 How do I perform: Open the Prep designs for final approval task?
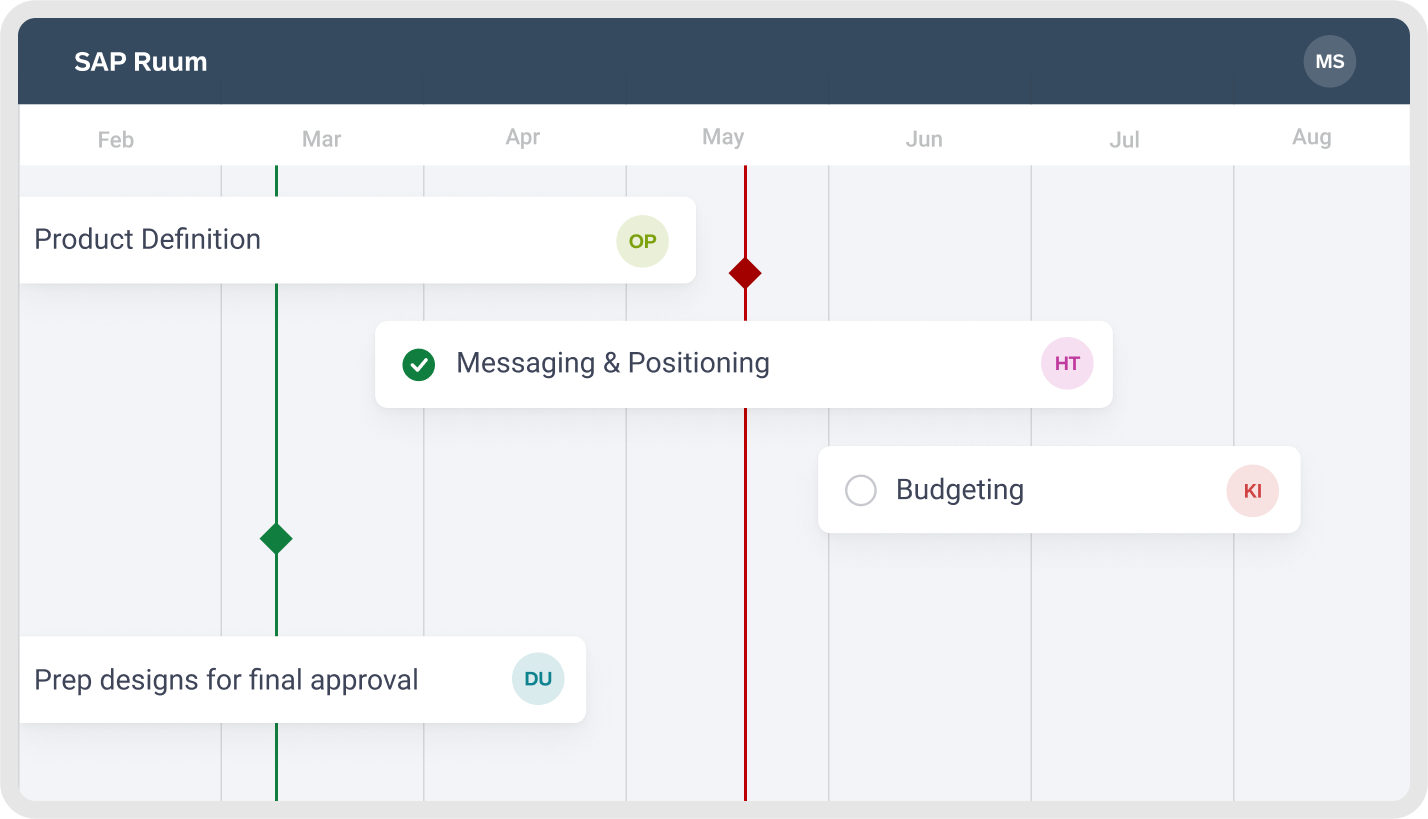tap(226, 680)
